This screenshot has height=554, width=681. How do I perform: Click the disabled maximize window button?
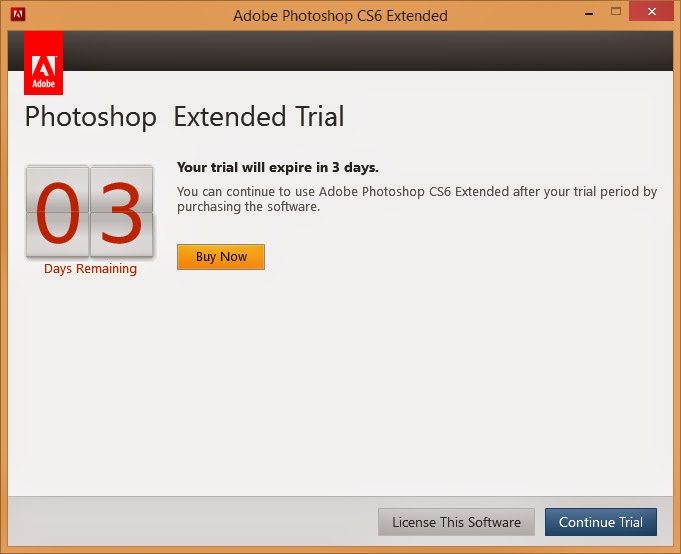[616, 12]
